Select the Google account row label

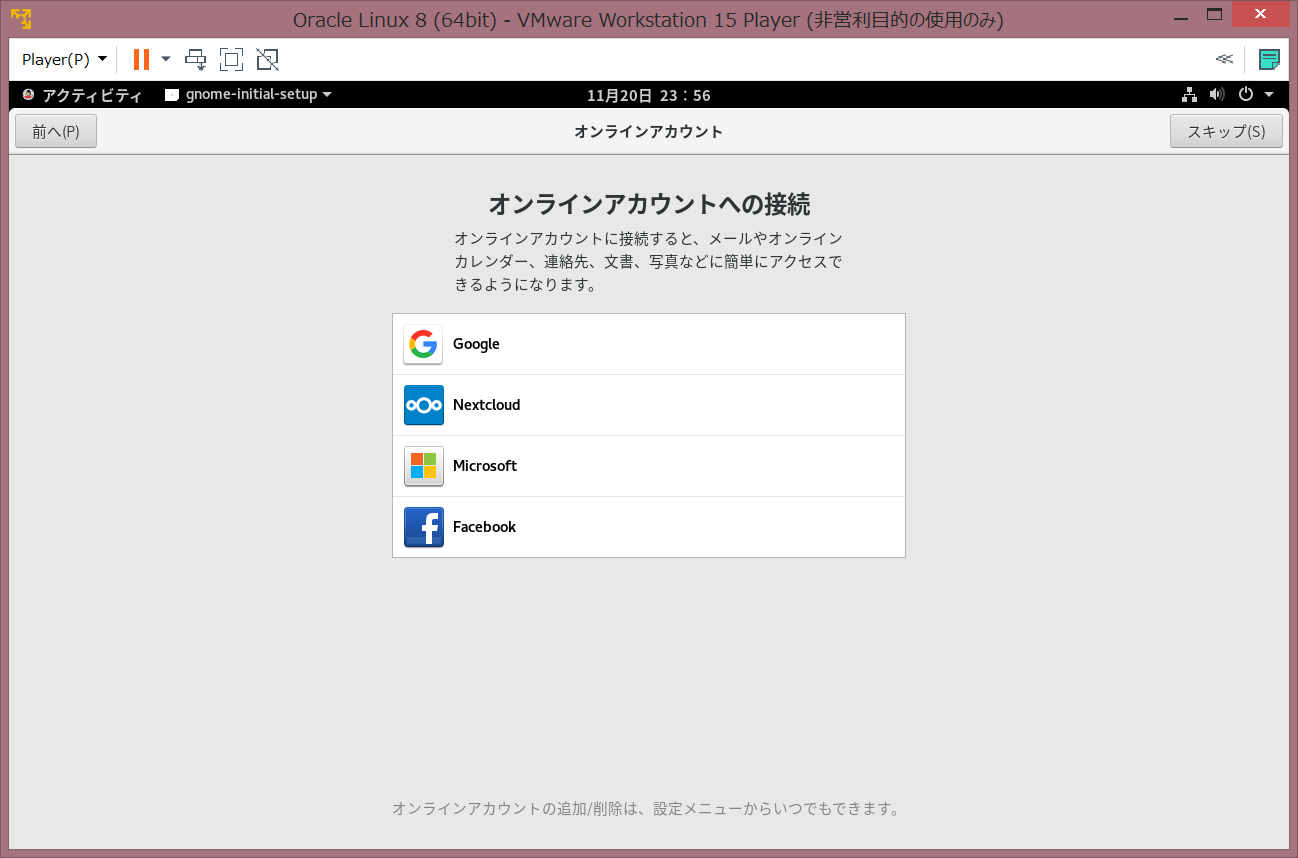(476, 344)
